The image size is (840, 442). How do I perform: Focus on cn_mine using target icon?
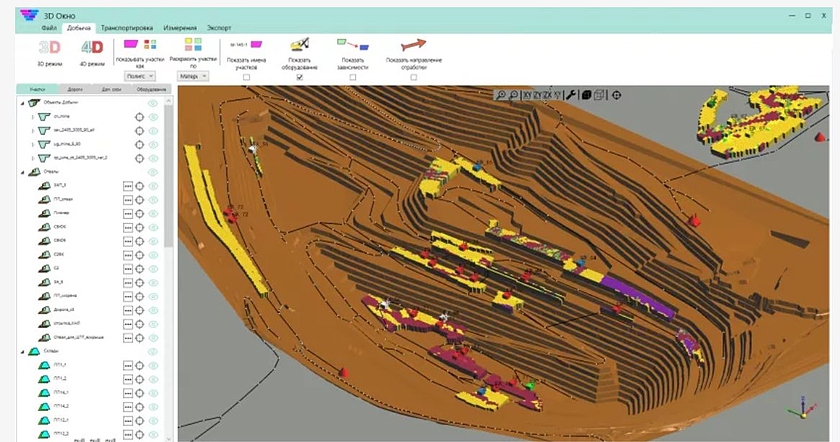click(140, 116)
